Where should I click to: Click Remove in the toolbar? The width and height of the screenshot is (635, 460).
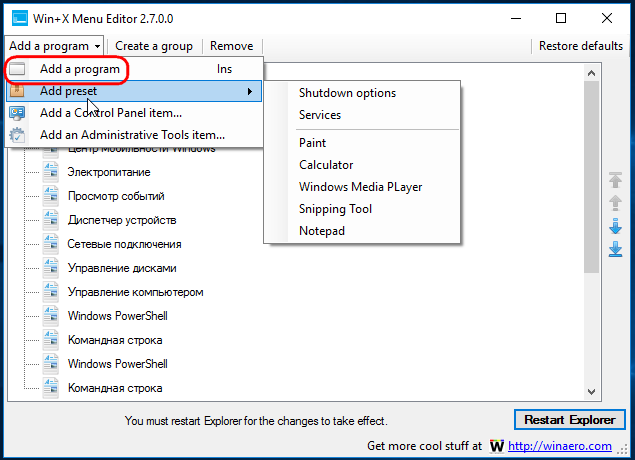click(x=232, y=46)
